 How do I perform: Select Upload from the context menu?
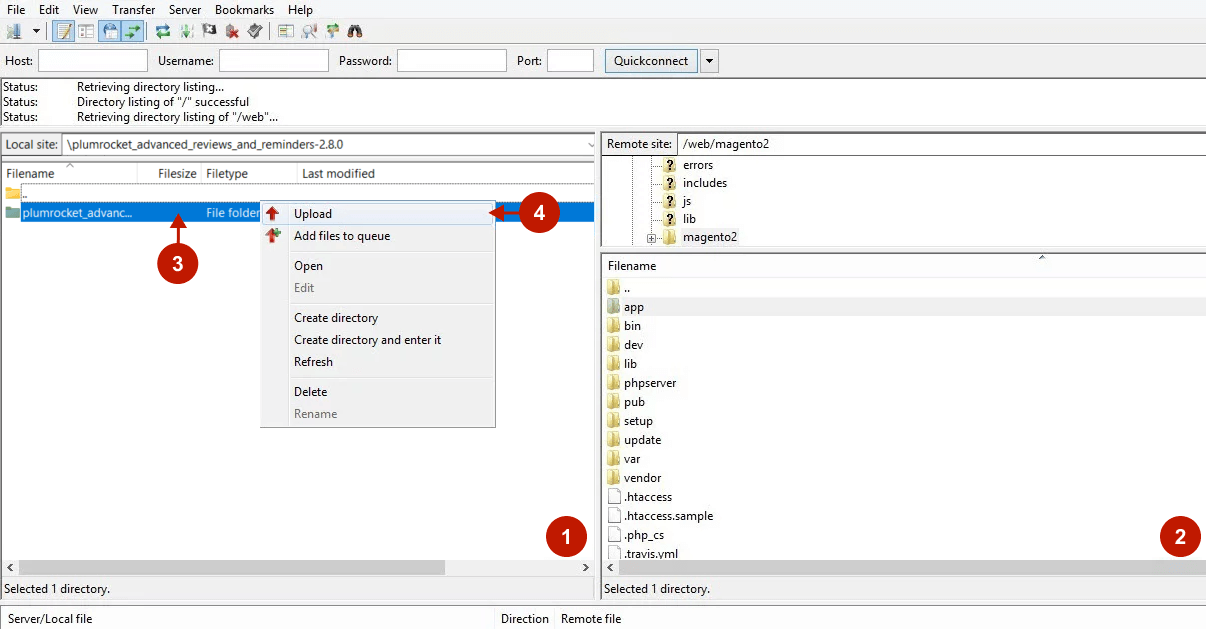[313, 213]
